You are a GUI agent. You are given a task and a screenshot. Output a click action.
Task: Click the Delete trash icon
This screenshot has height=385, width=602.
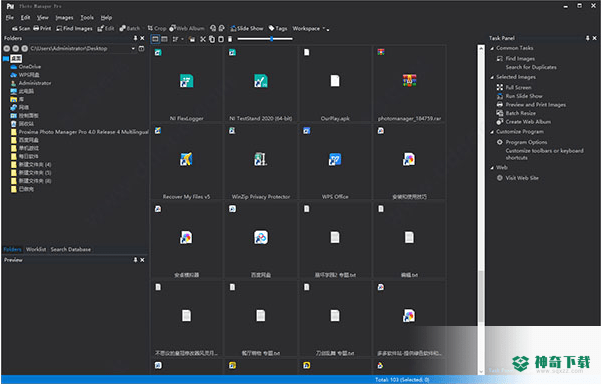(230, 39)
